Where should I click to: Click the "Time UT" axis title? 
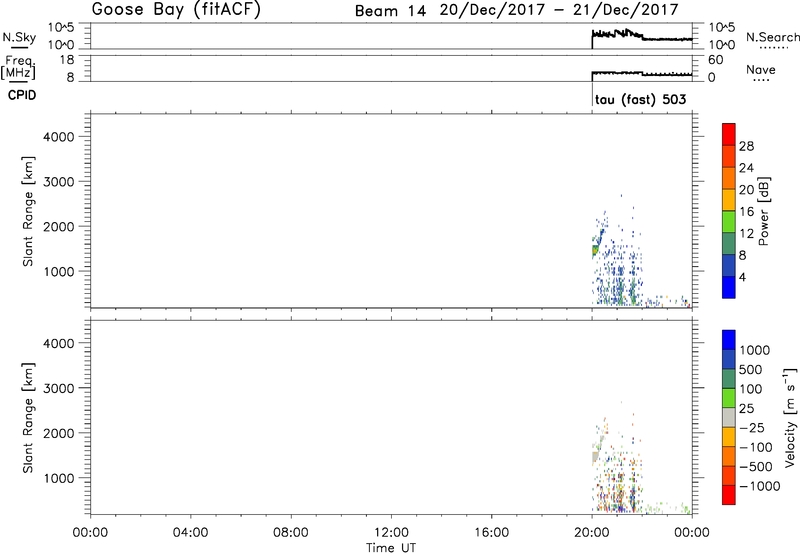(391, 548)
